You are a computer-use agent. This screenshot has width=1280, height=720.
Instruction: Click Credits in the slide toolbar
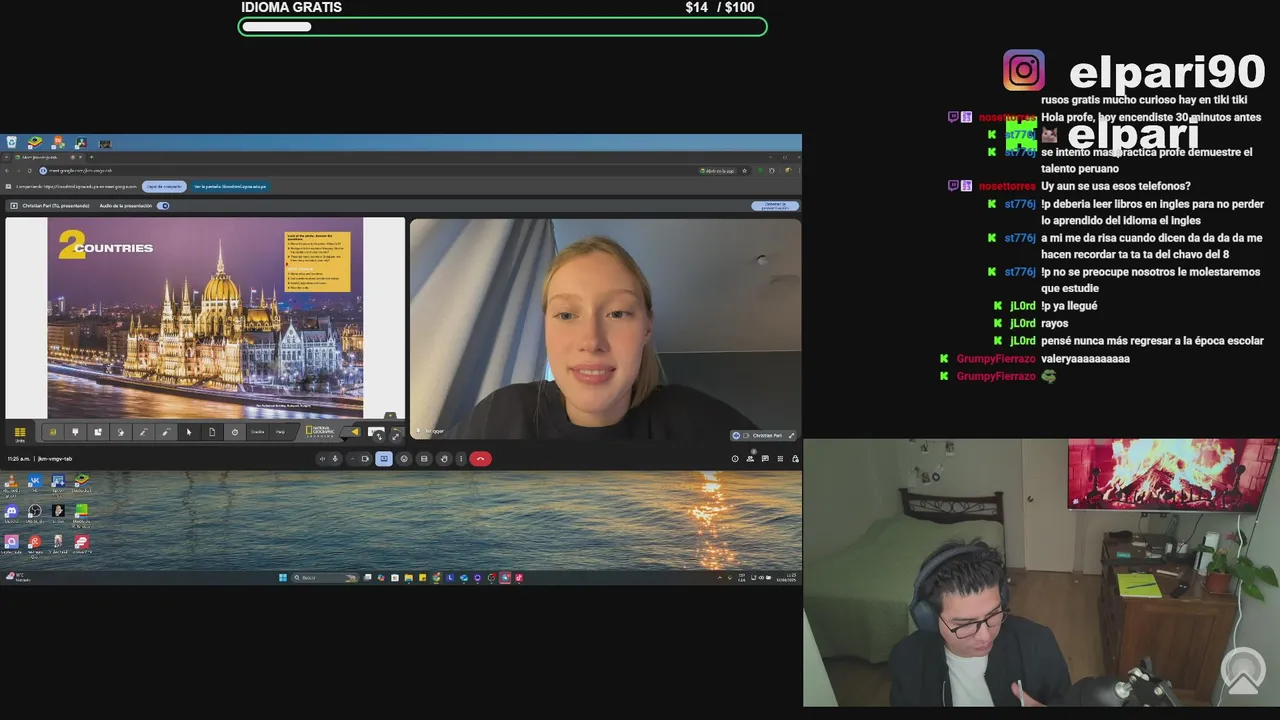[258, 432]
